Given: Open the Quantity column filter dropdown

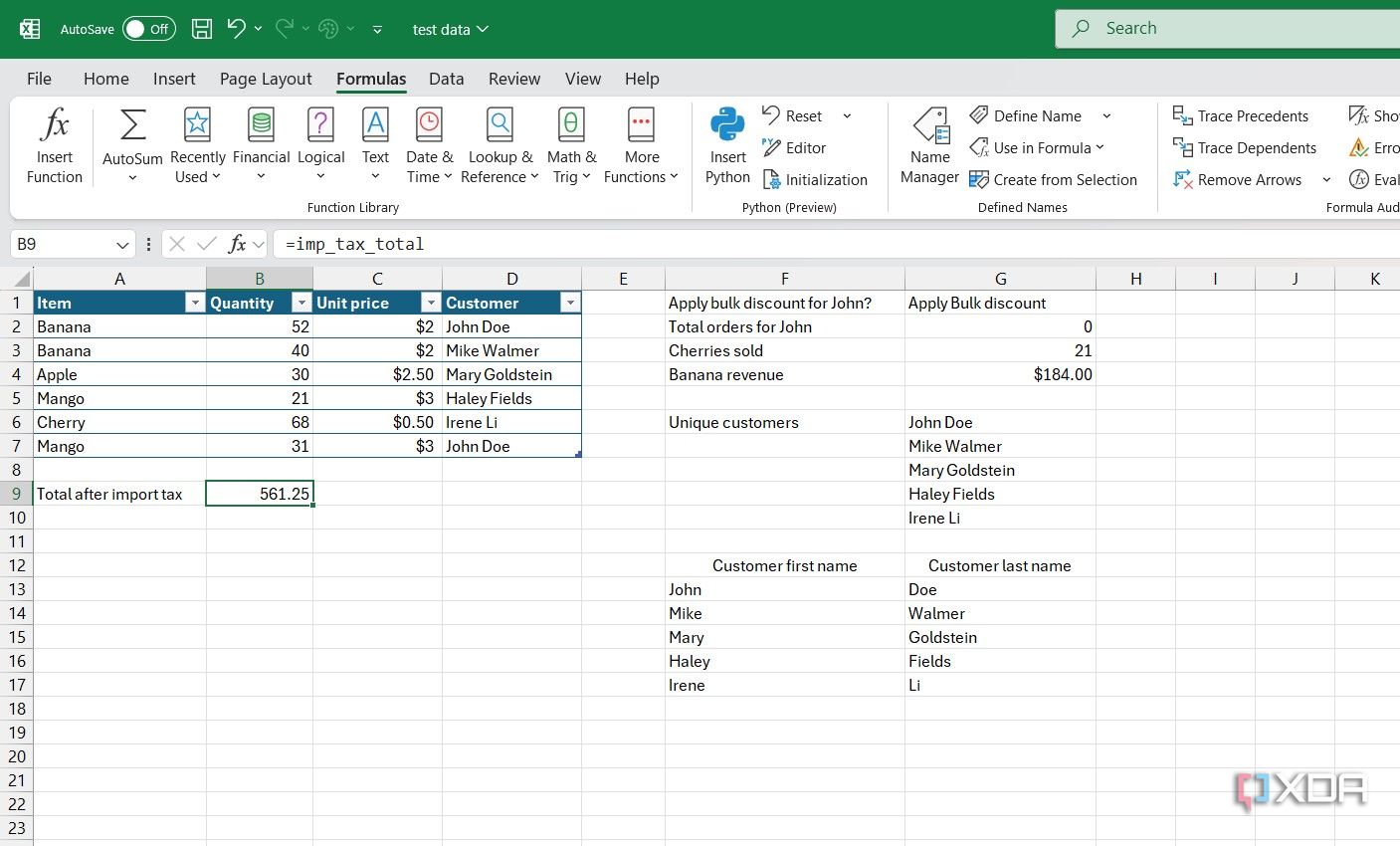Looking at the screenshot, I should click(x=301, y=303).
